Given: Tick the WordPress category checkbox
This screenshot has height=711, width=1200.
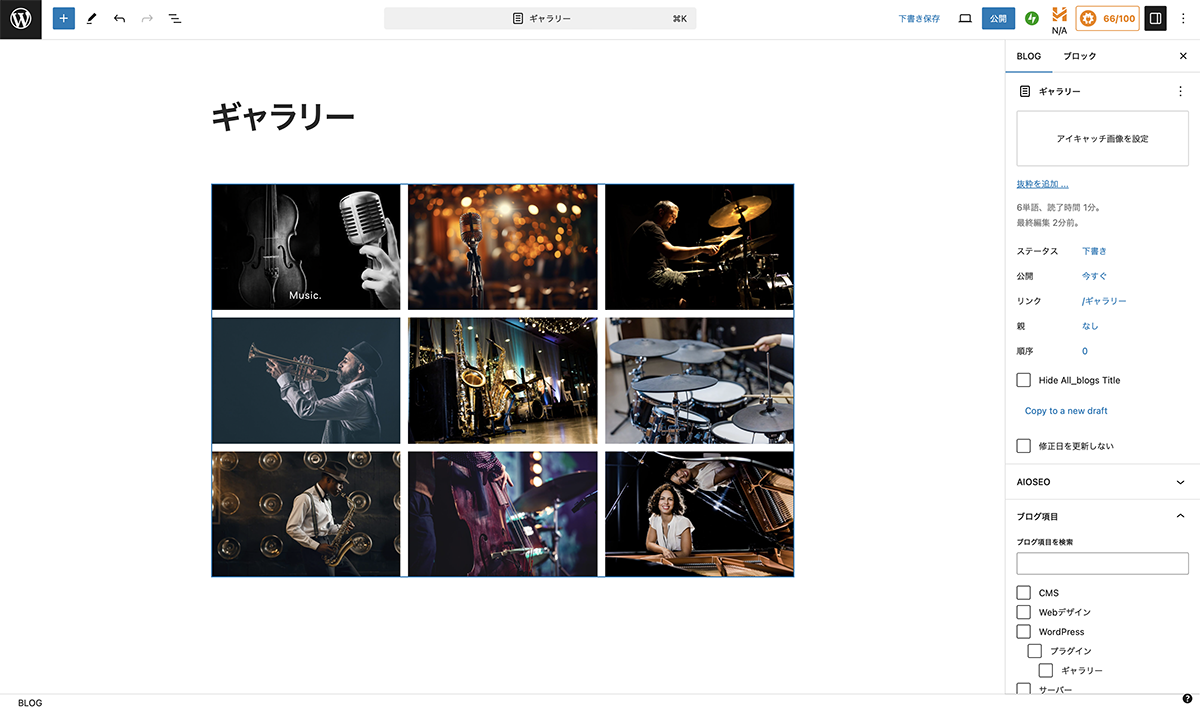Looking at the screenshot, I should [1024, 632].
